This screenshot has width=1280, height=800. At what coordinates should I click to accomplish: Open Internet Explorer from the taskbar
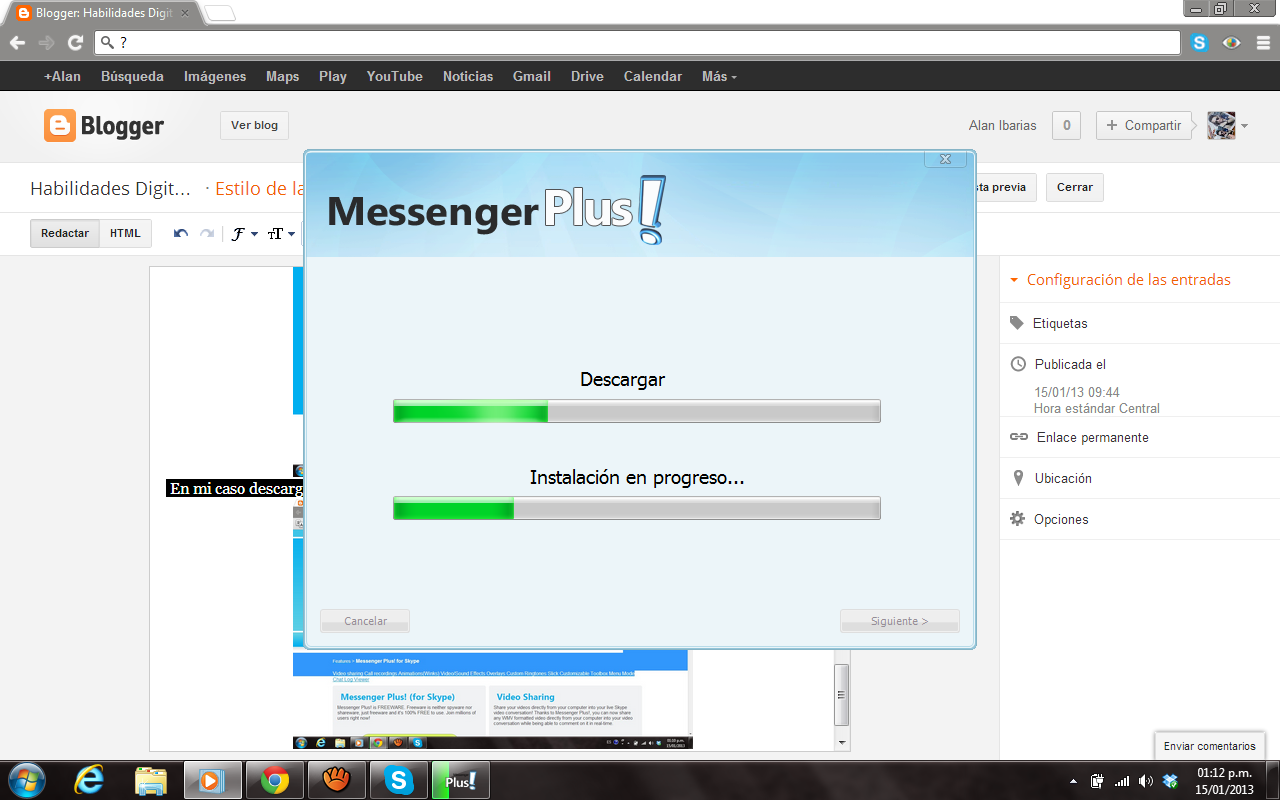pos(89,780)
